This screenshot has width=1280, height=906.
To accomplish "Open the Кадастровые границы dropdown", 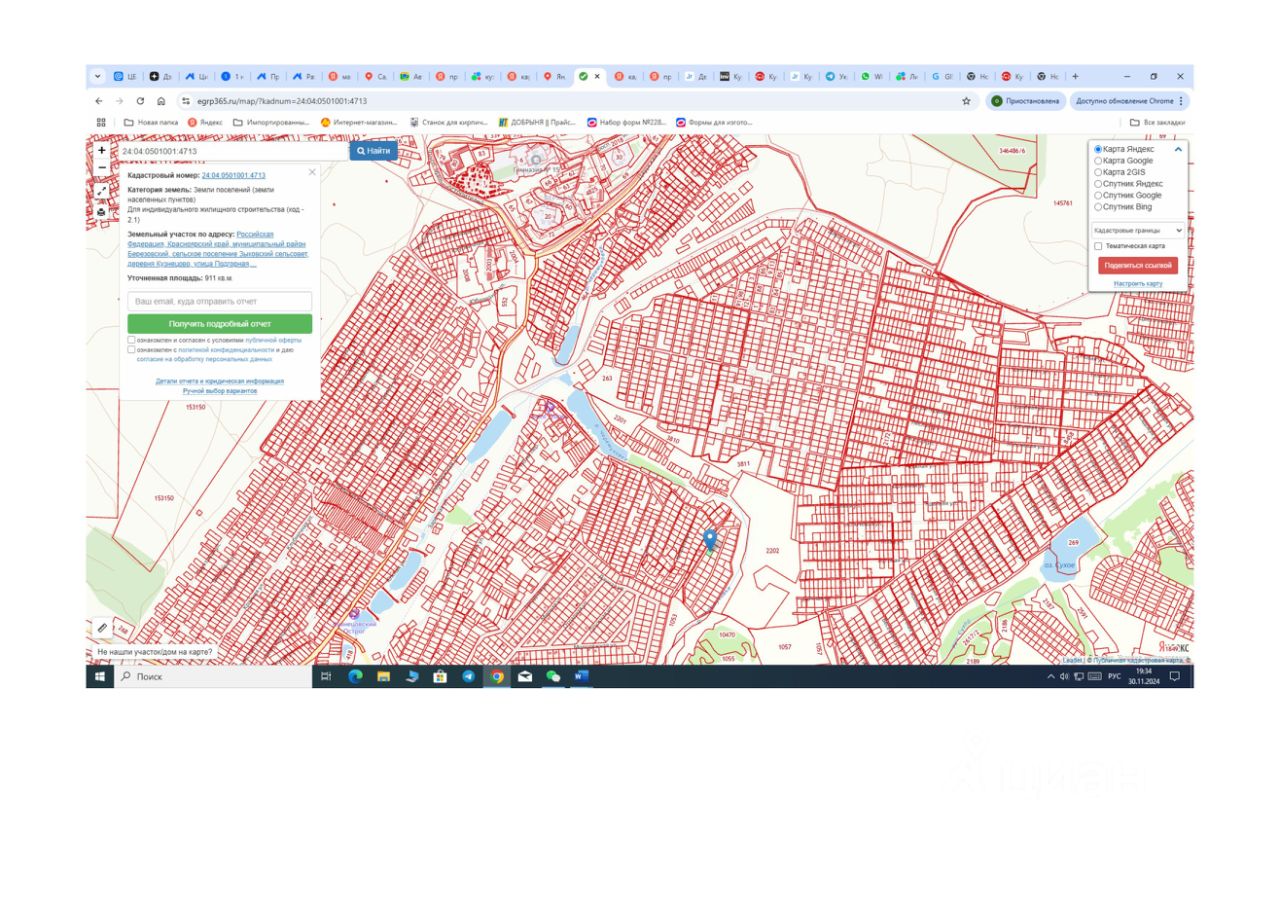I will 1139,230.
